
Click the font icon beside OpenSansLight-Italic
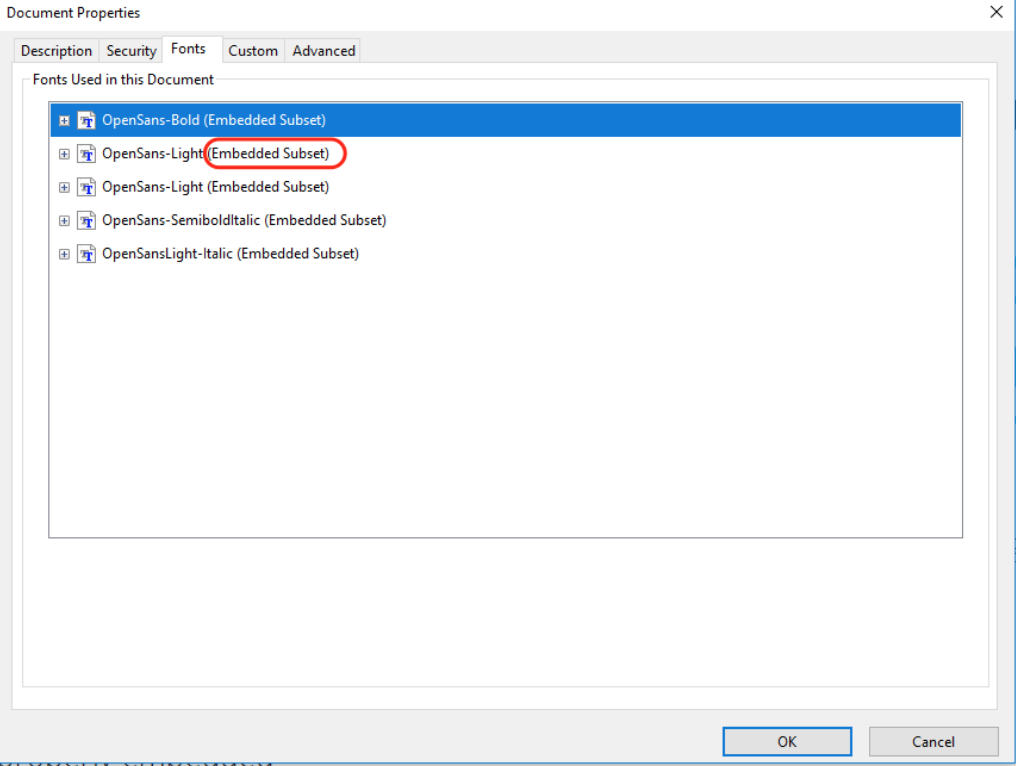coord(86,253)
